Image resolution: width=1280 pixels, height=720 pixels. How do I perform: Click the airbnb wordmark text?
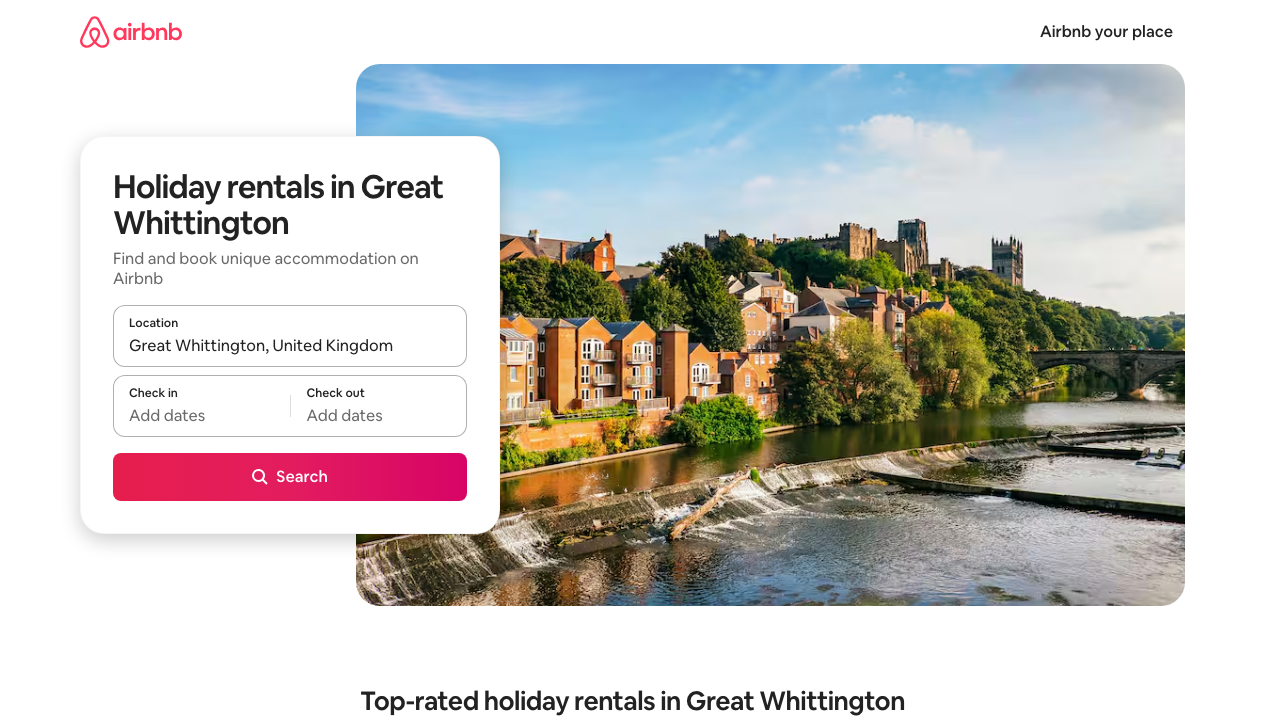click(x=148, y=32)
